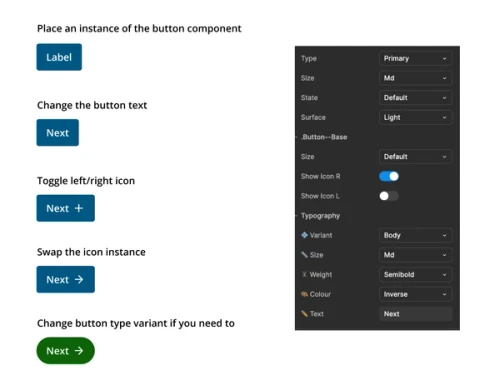Click the plus icon in the Next button
This screenshot has width=500, height=386.
(79, 208)
